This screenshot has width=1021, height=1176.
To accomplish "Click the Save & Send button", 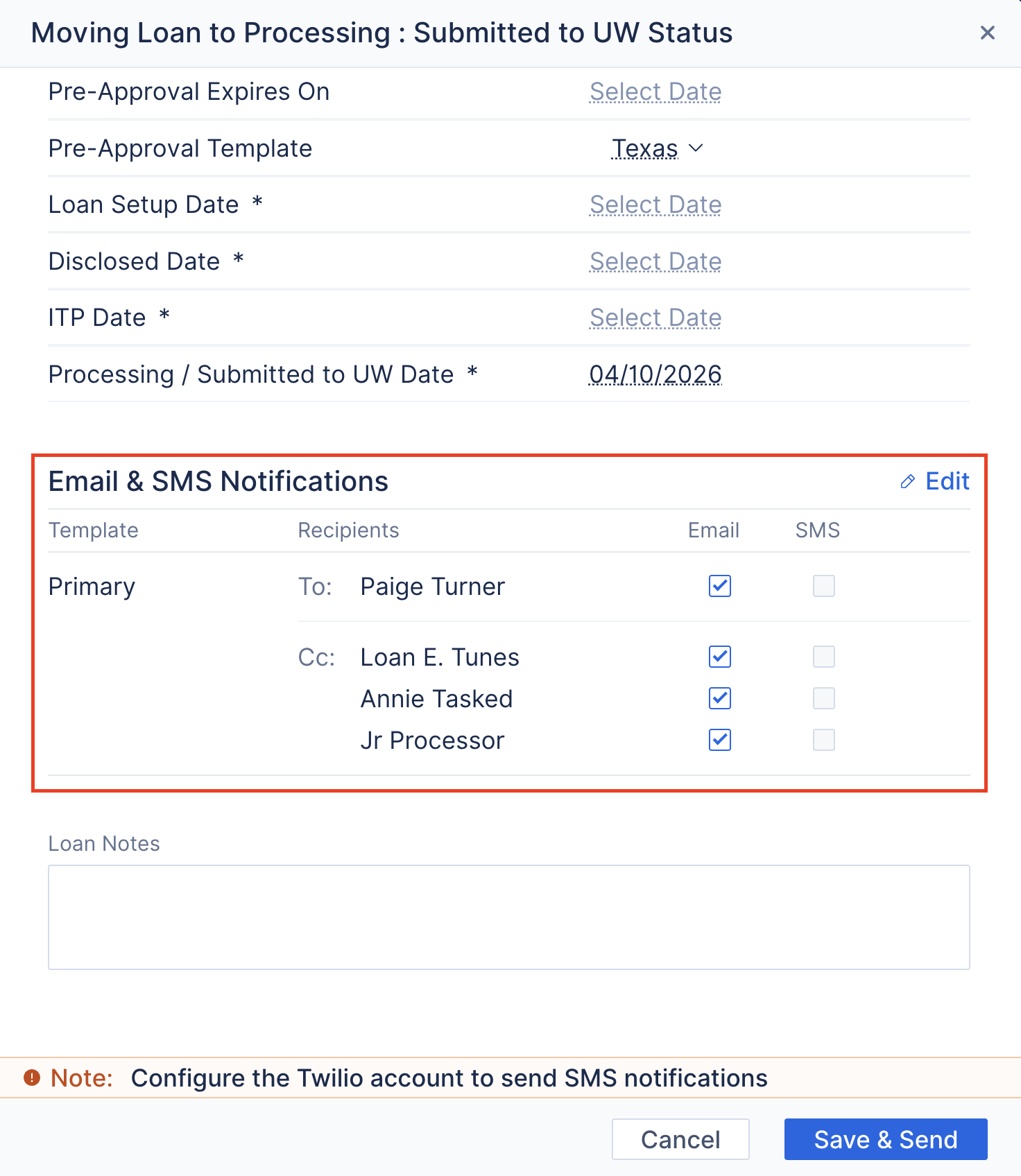I will [885, 1139].
